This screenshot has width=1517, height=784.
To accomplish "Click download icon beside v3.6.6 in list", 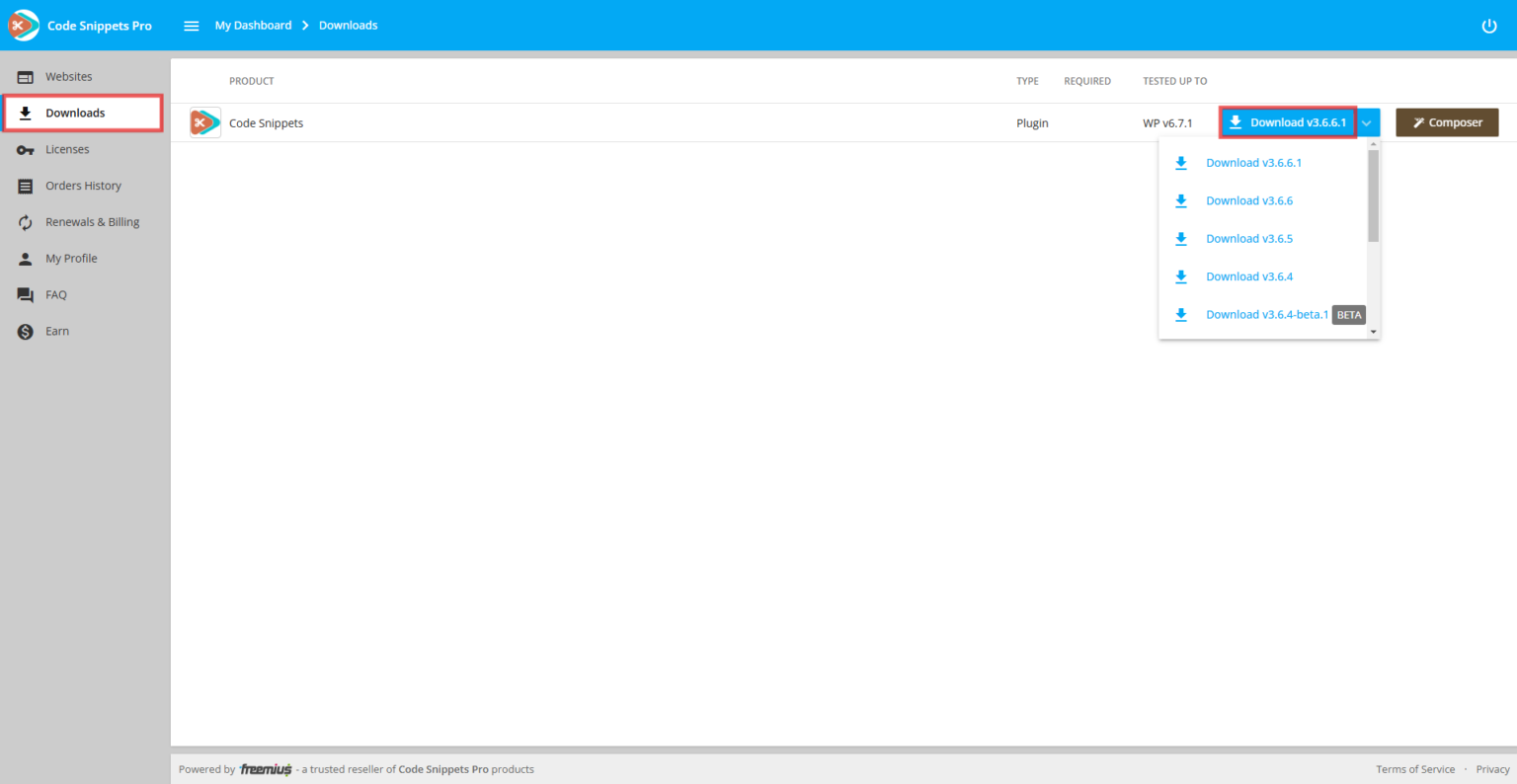I will pyautogui.click(x=1181, y=200).
